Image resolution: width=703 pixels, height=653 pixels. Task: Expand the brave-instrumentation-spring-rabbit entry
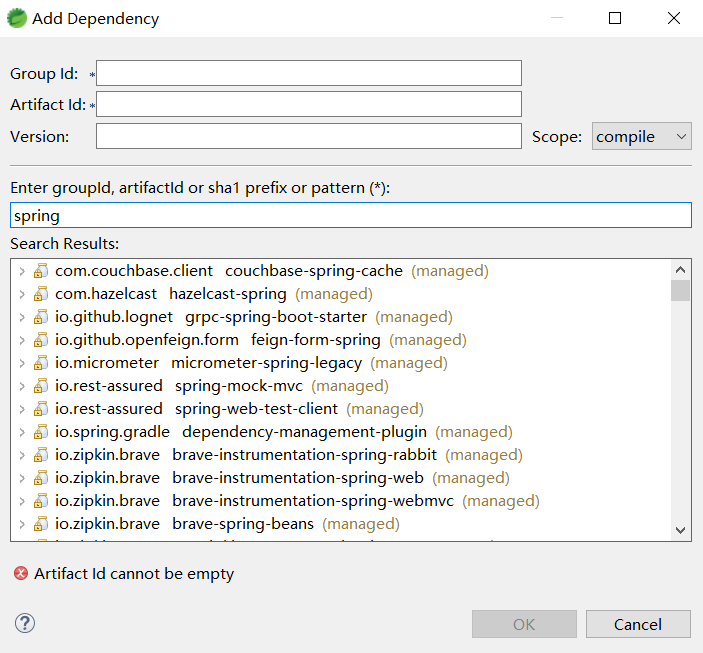[x=22, y=455]
